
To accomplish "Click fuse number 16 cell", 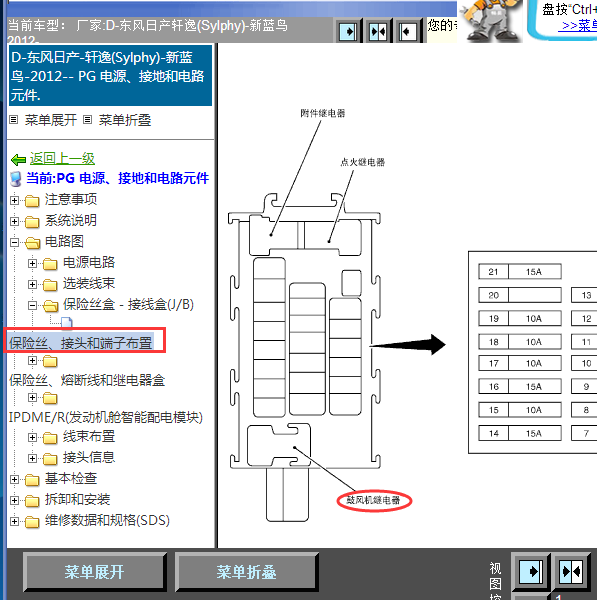I will pos(493,386).
